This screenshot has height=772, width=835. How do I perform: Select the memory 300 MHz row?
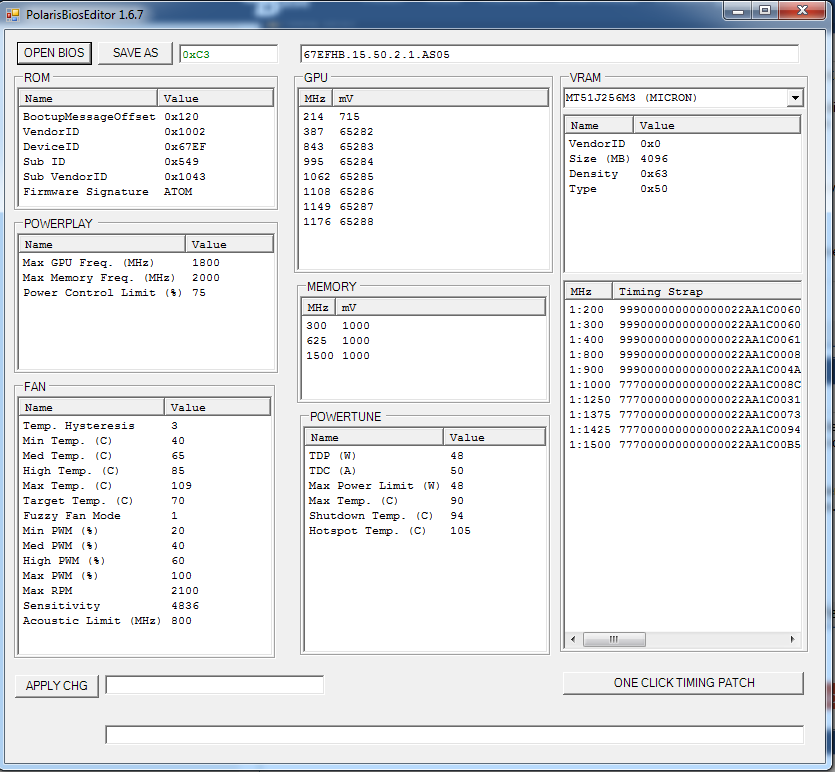424,326
